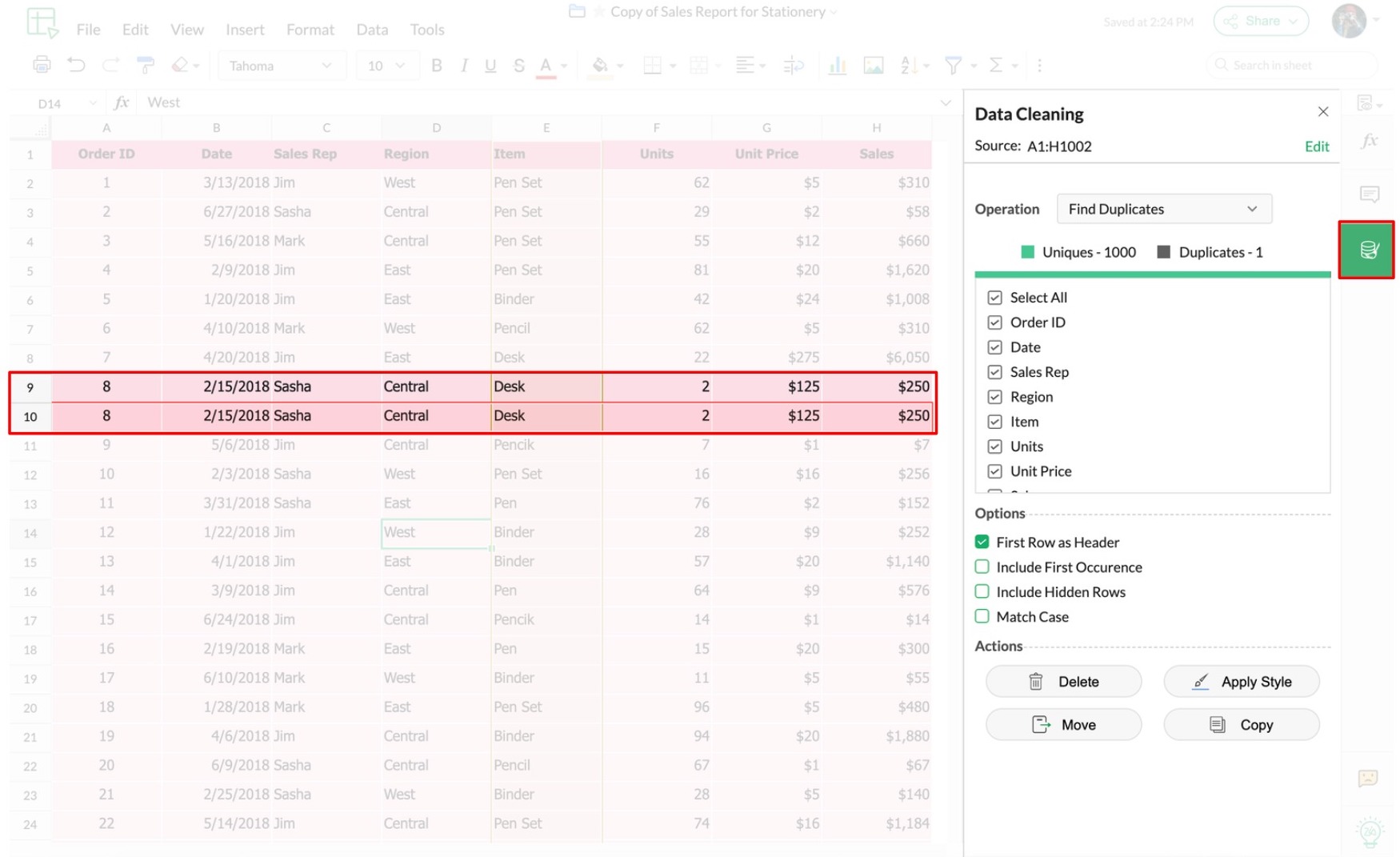Open the Find Duplicates operation dropdown
Image resolution: width=1400 pixels, height=857 pixels.
coord(1163,209)
